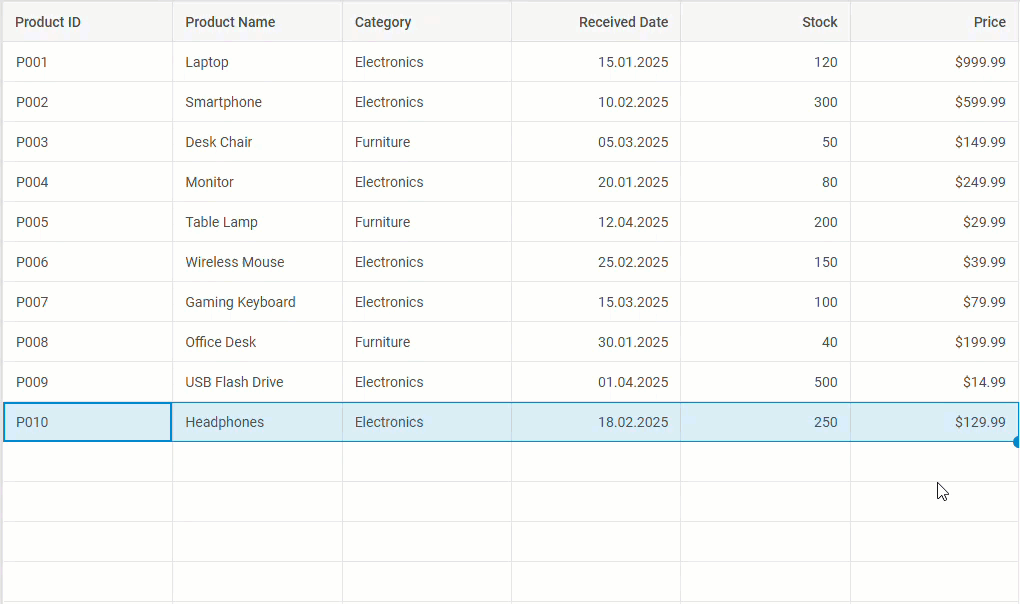The image size is (1020, 604).
Task: Select the Gaming Keyboard cell
Action: 258,302
